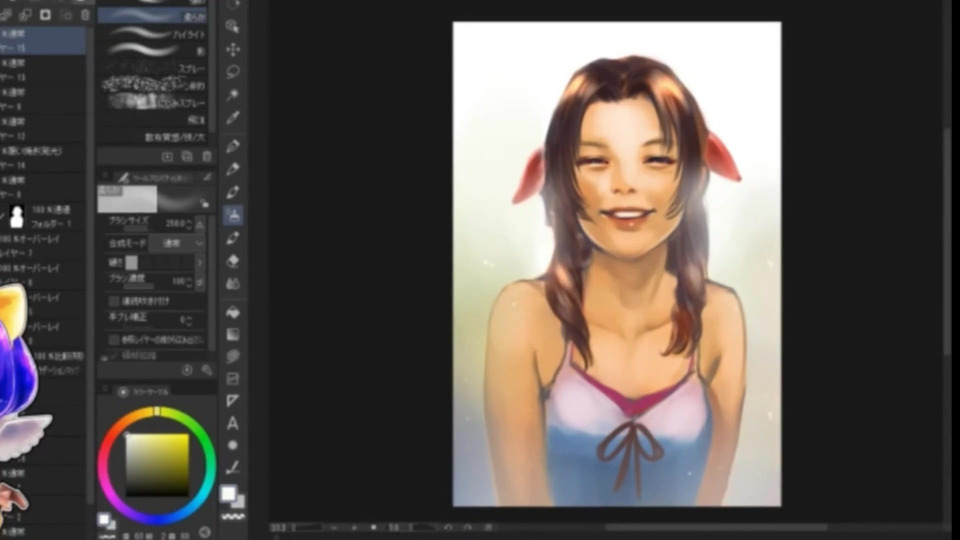Select the 覆い焼き(発光) layer

click(43, 158)
